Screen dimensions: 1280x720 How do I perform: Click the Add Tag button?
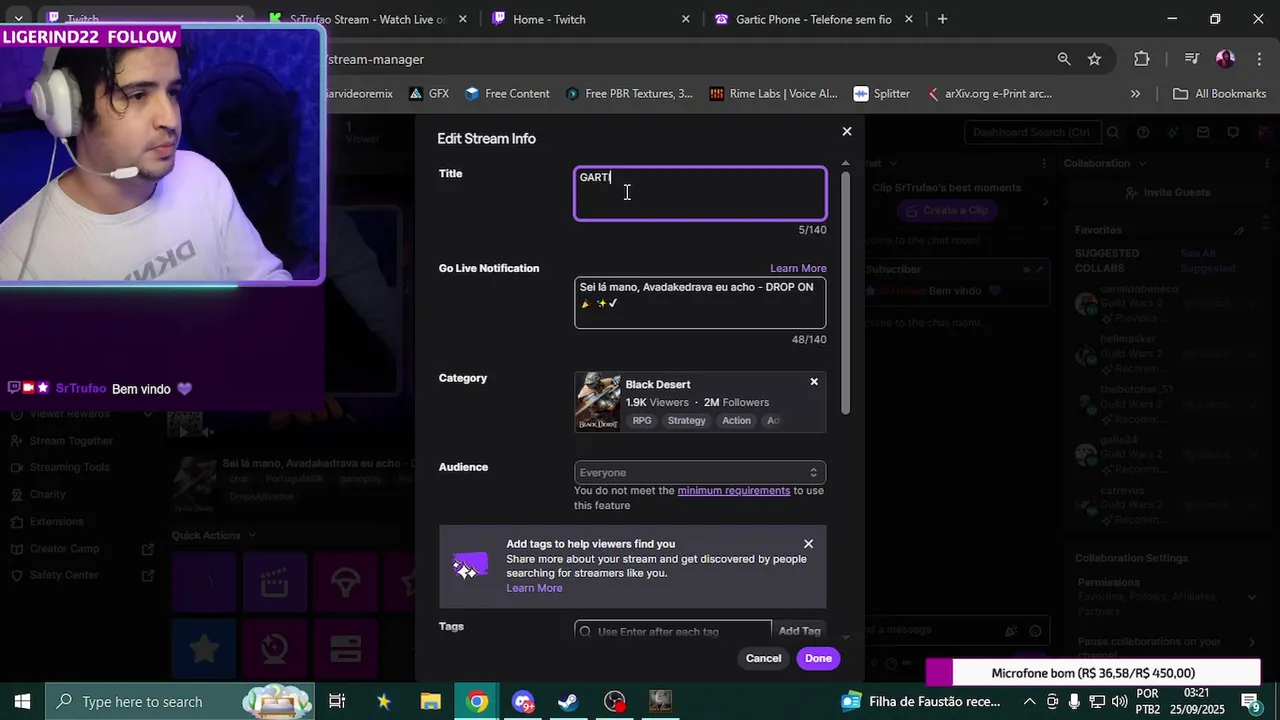click(x=799, y=631)
